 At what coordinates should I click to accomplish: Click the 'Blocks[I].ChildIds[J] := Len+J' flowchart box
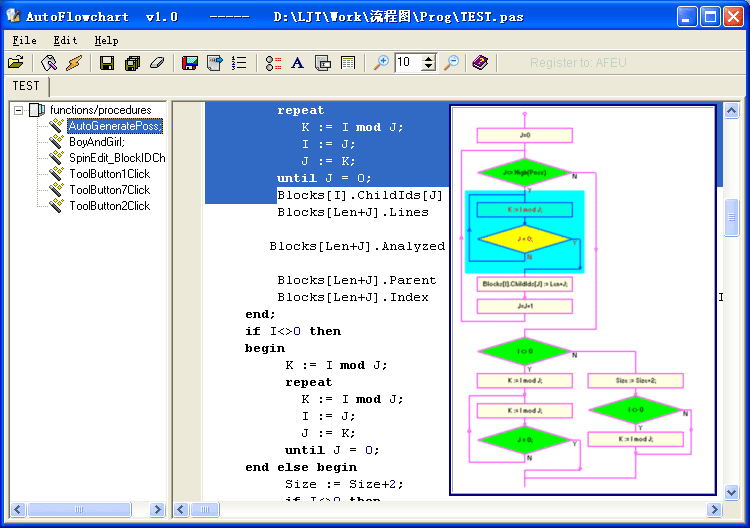point(525,284)
